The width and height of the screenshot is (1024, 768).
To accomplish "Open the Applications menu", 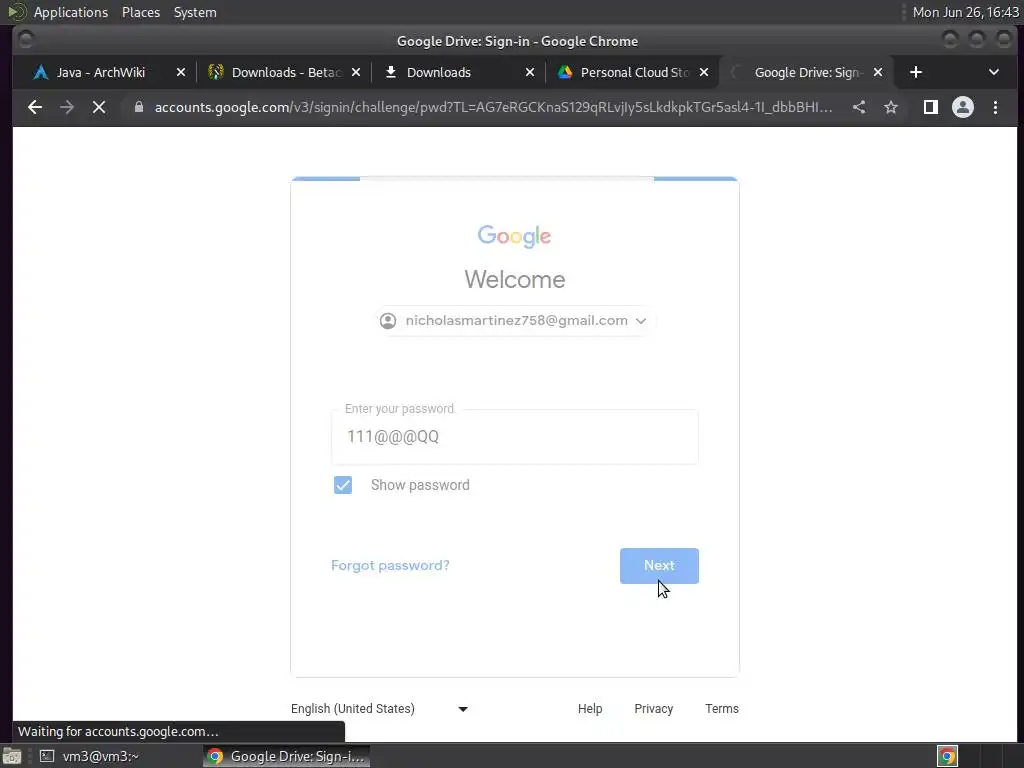I will 71,12.
